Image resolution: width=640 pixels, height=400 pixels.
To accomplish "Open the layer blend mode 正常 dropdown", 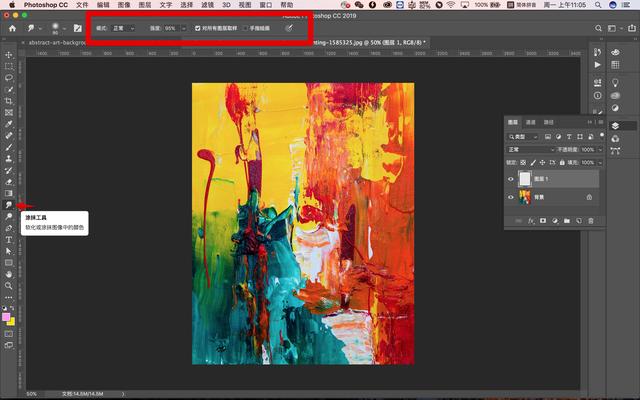I will point(530,149).
